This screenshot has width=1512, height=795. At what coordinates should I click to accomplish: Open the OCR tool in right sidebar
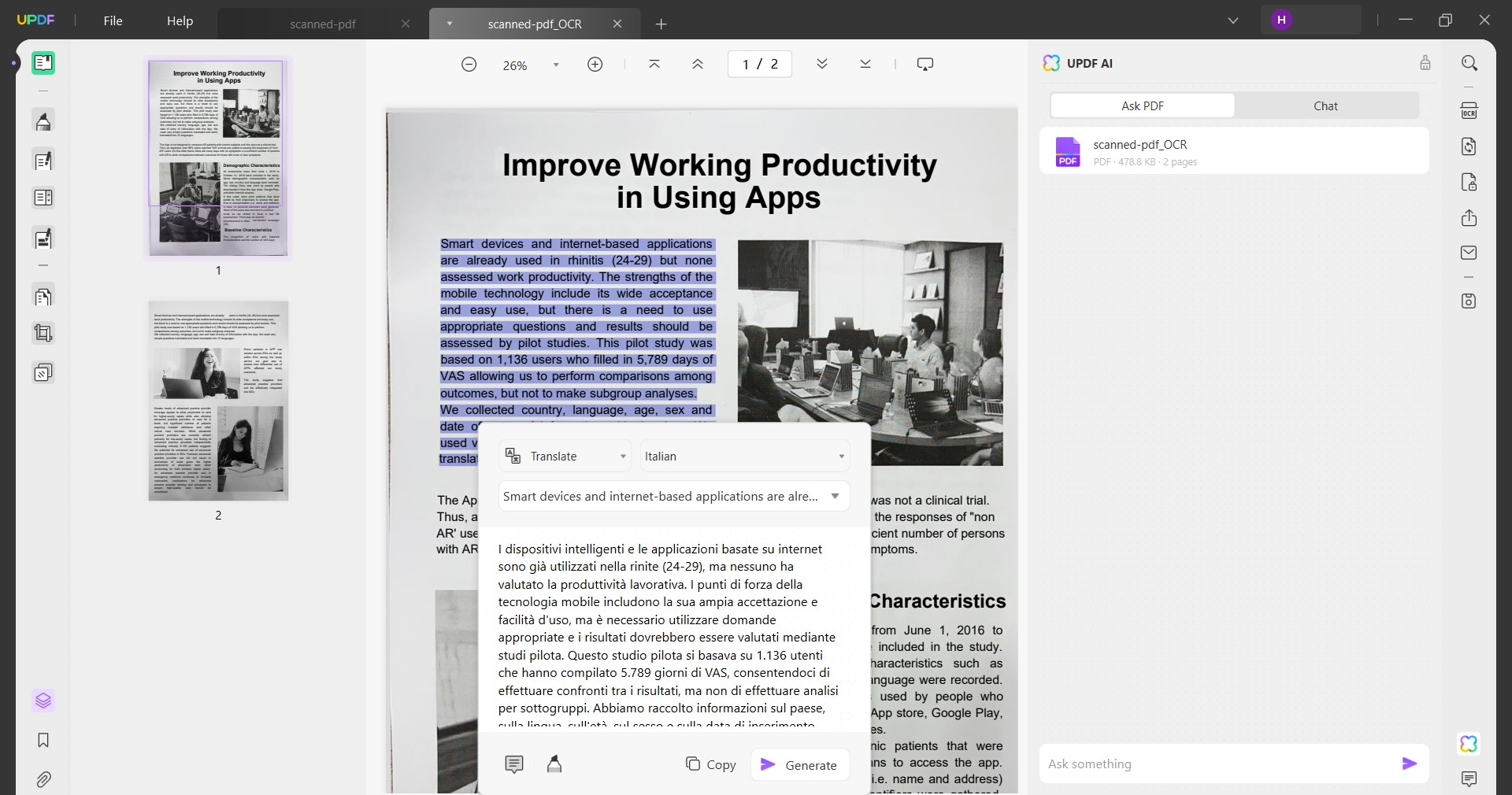pyautogui.click(x=1469, y=111)
